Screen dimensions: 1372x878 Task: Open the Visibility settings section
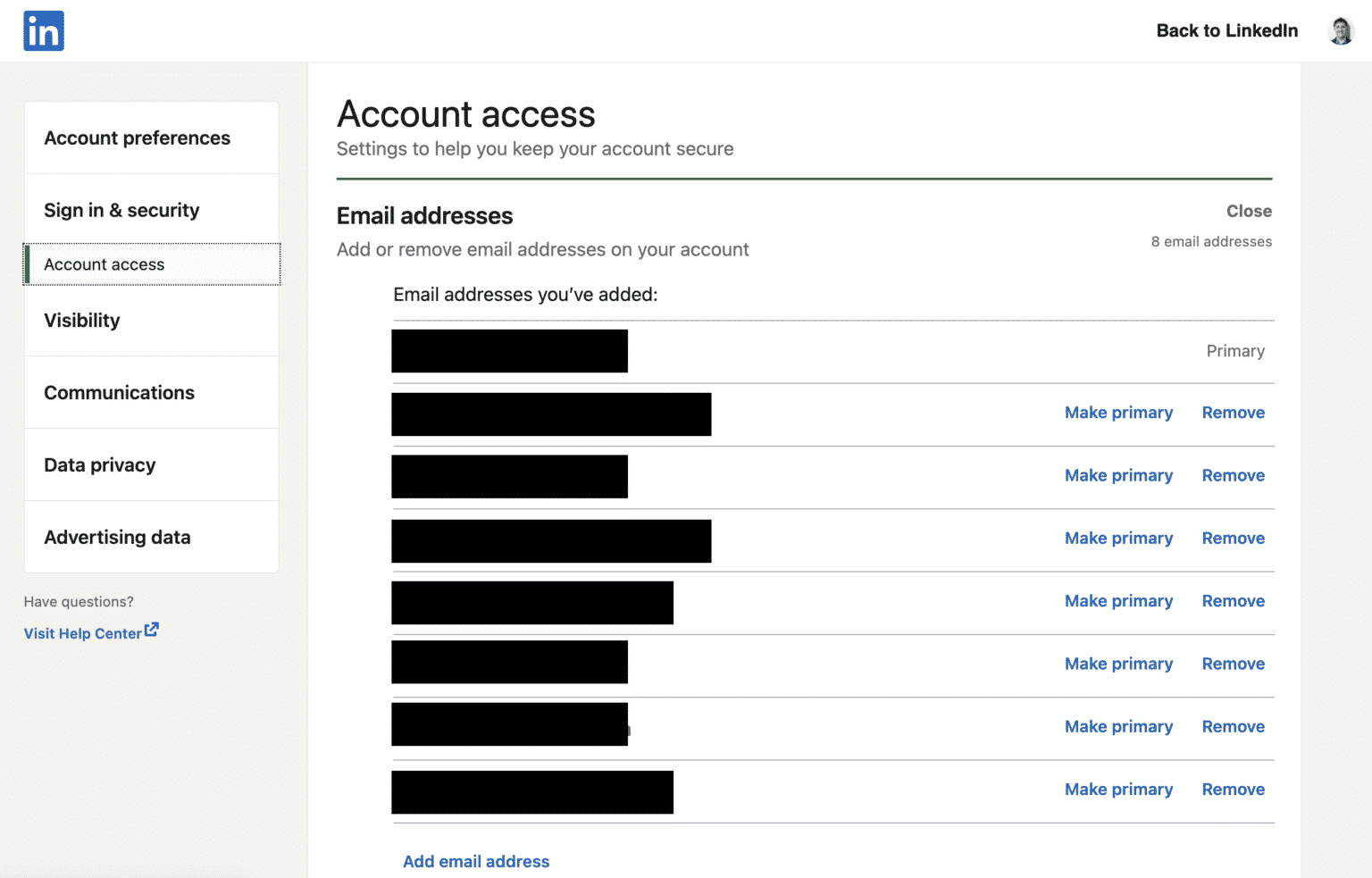pyautogui.click(x=82, y=320)
